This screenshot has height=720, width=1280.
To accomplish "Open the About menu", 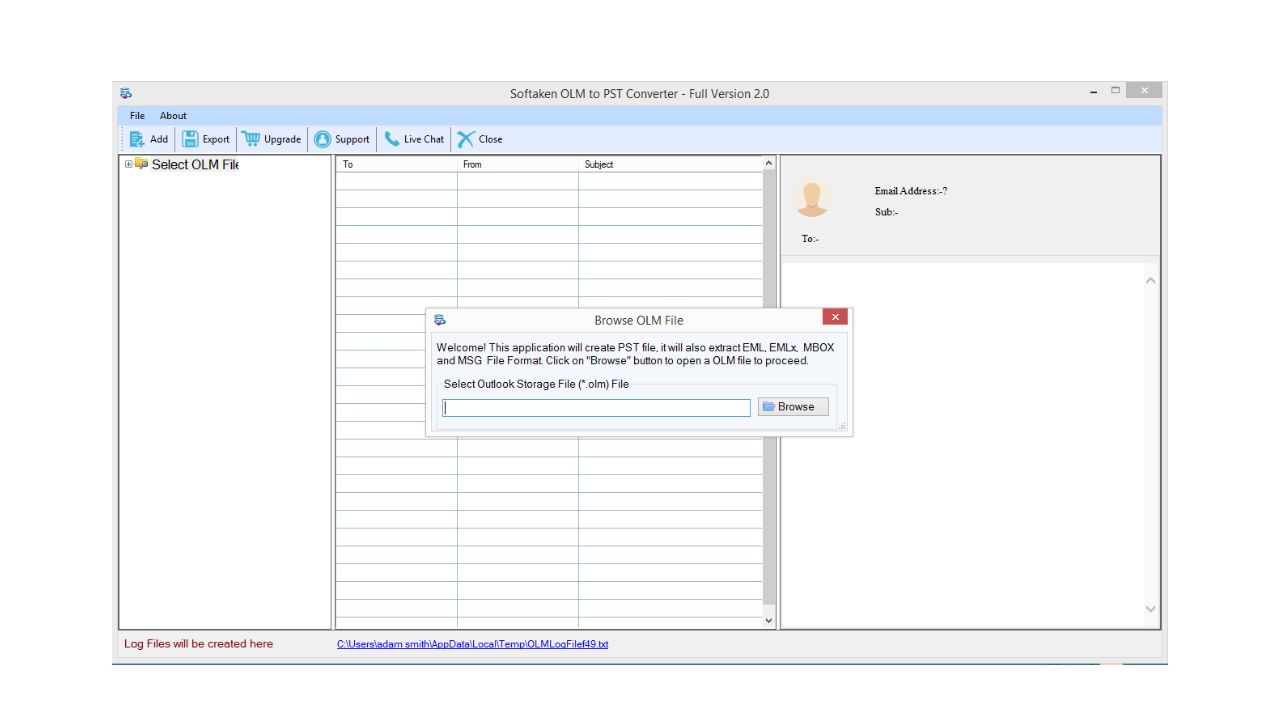I will 173,116.
